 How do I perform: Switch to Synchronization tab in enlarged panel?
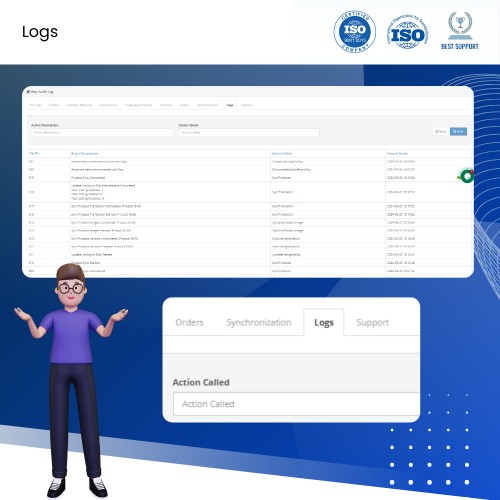(259, 322)
